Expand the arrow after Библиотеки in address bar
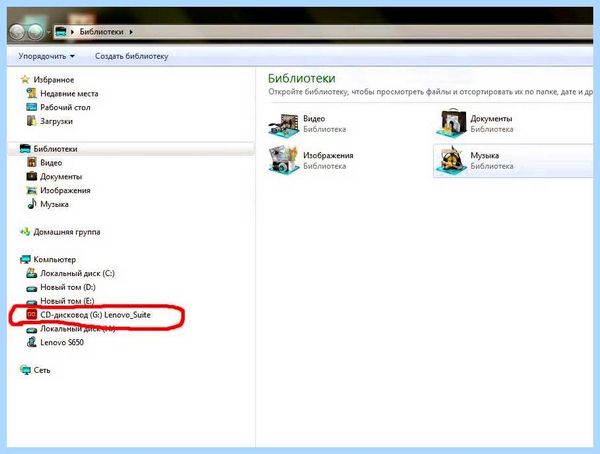Image resolution: width=600 pixels, height=454 pixels. pos(131,32)
